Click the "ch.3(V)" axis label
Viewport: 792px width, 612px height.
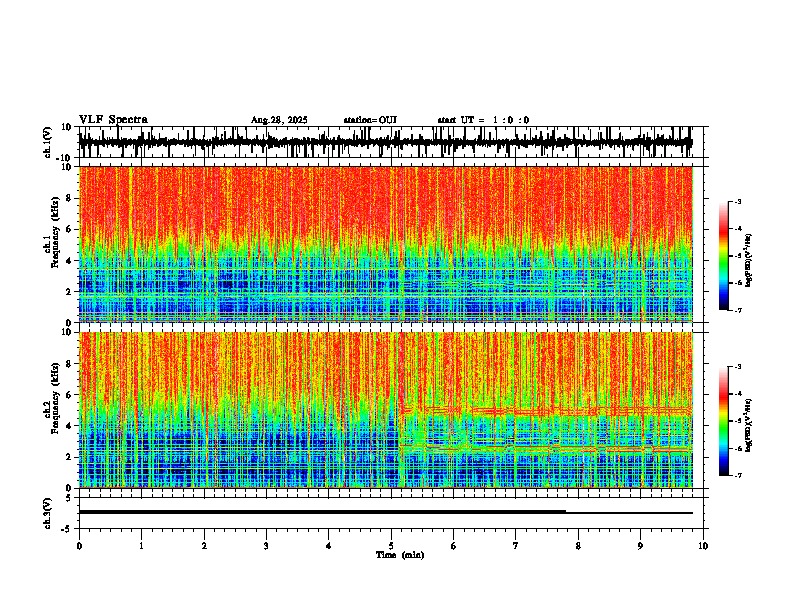pos(48,513)
